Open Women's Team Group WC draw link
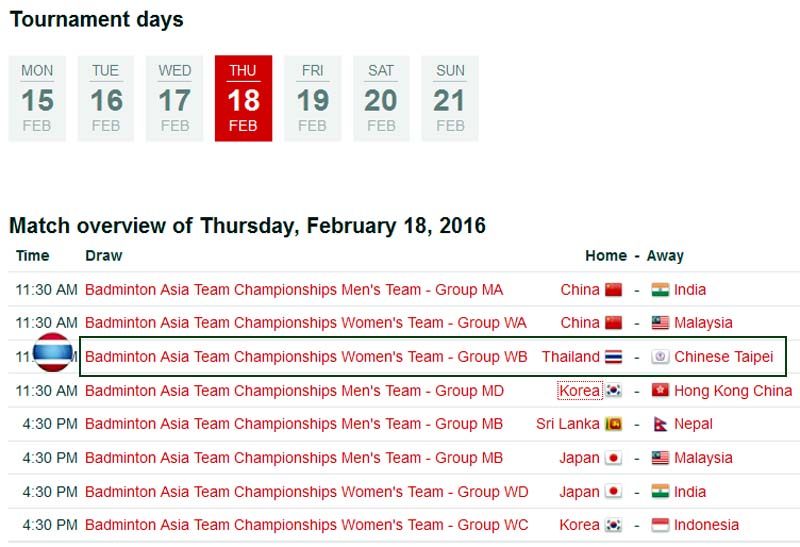Viewport: 800px width, 547px height. [x=306, y=525]
